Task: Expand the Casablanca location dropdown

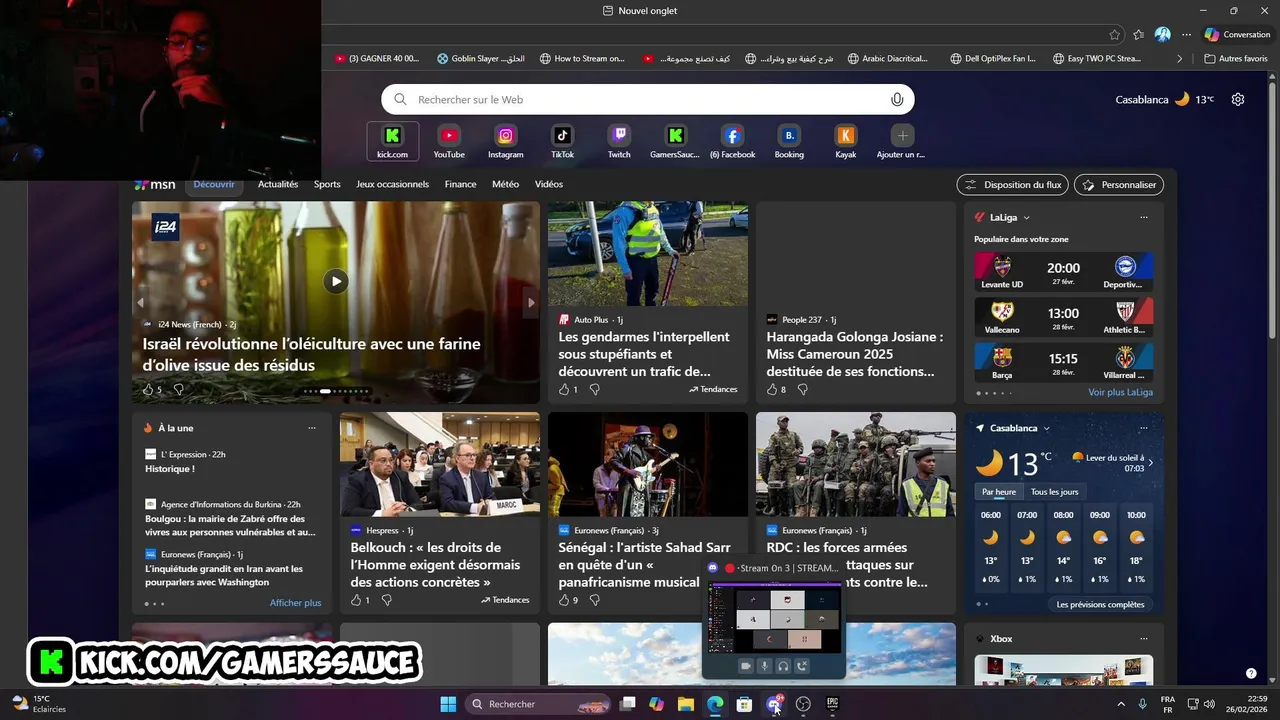Action: click(1047, 428)
